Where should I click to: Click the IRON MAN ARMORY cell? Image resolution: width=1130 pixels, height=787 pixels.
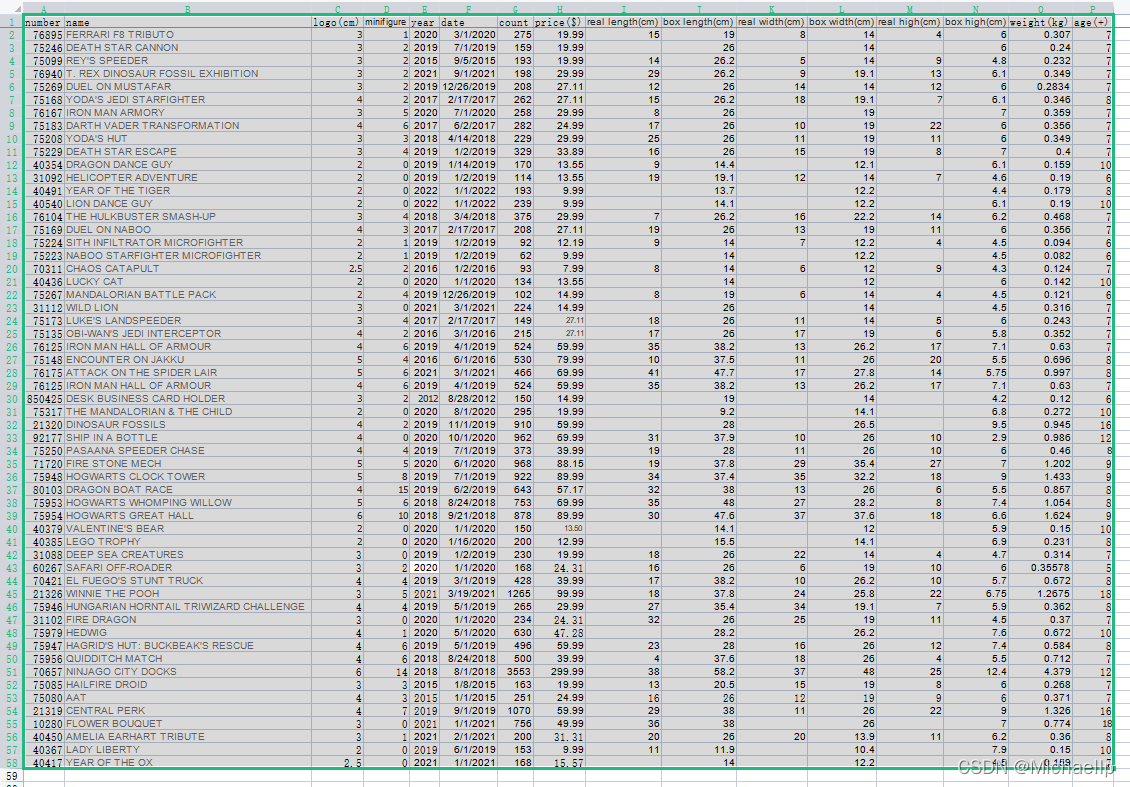[187, 112]
